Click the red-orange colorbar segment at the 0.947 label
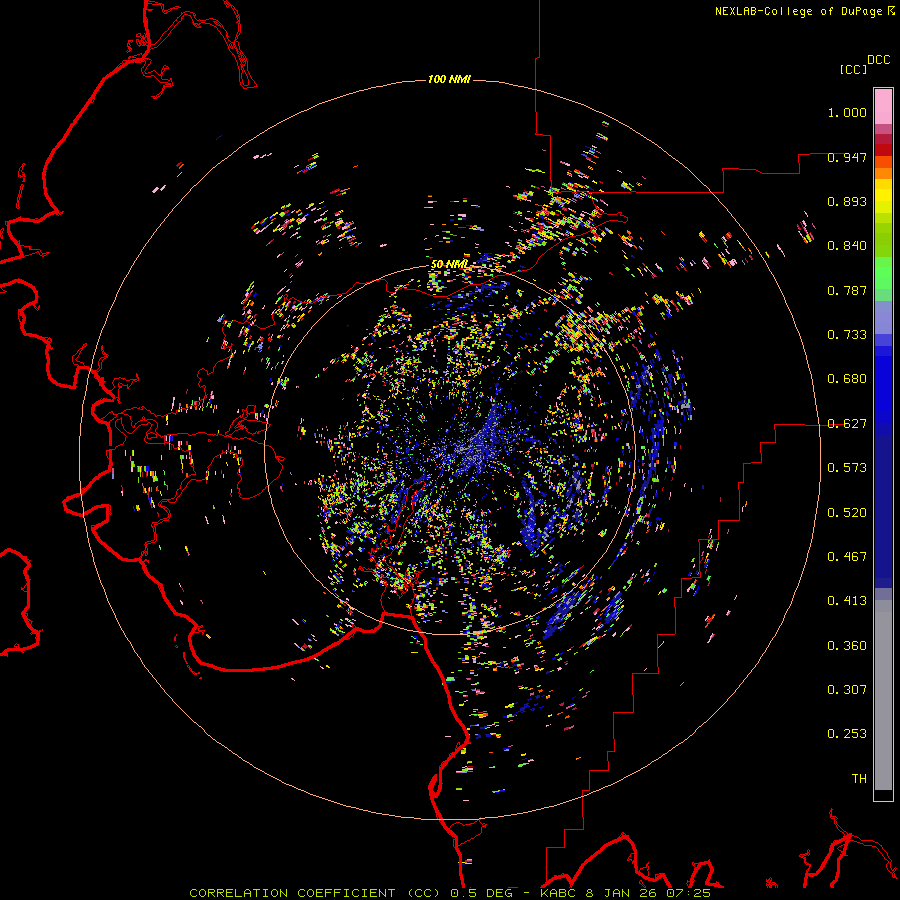900x900 pixels. pyautogui.click(x=883, y=161)
